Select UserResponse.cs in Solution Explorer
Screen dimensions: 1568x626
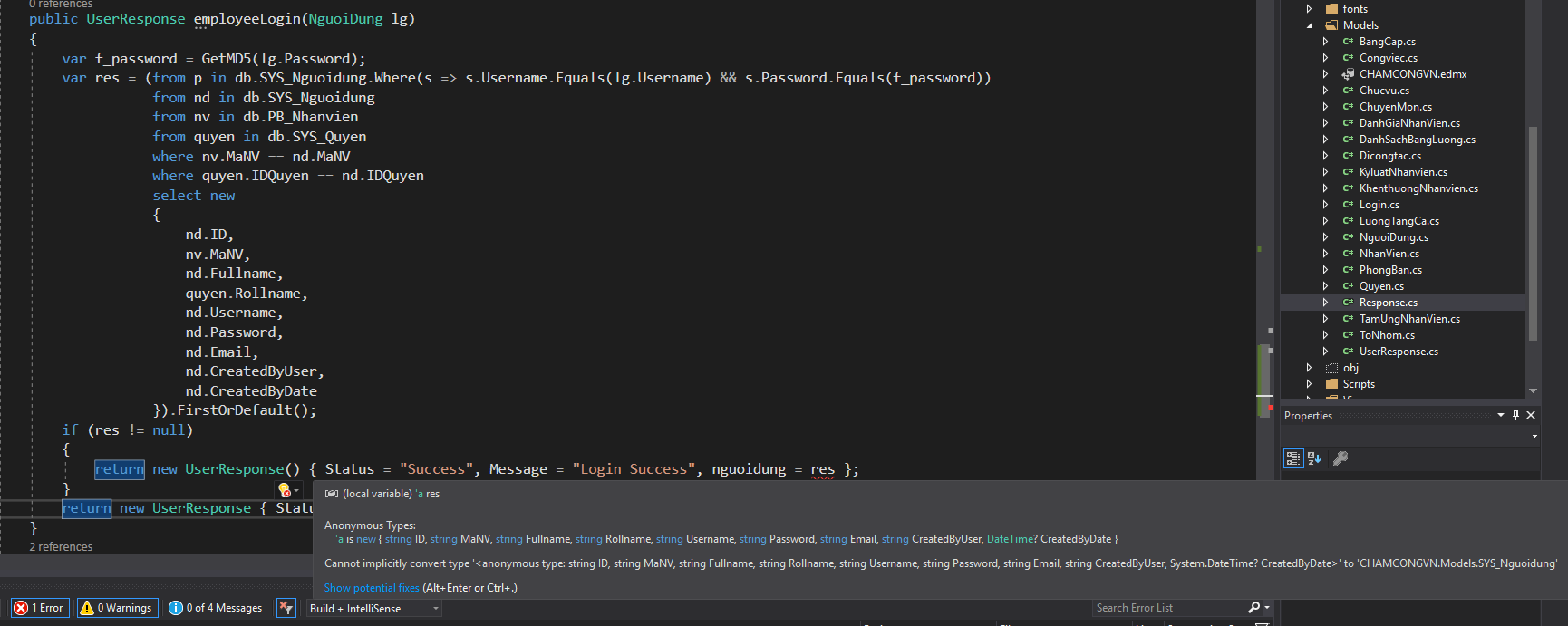pyautogui.click(x=1398, y=352)
